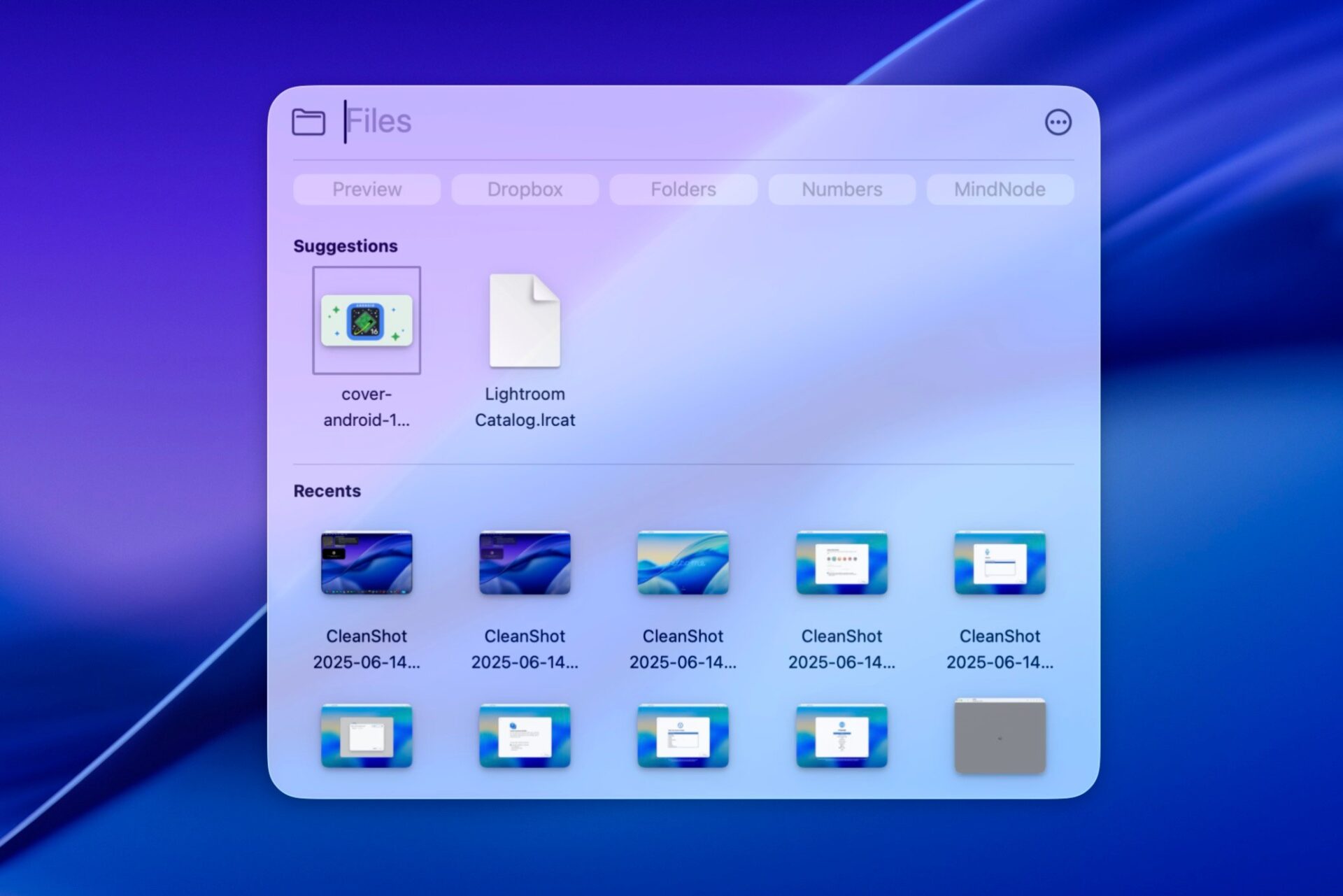1343x896 pixels.
Task: Open the gray window thumbnail in Recents
Action: click(1000, 736)
